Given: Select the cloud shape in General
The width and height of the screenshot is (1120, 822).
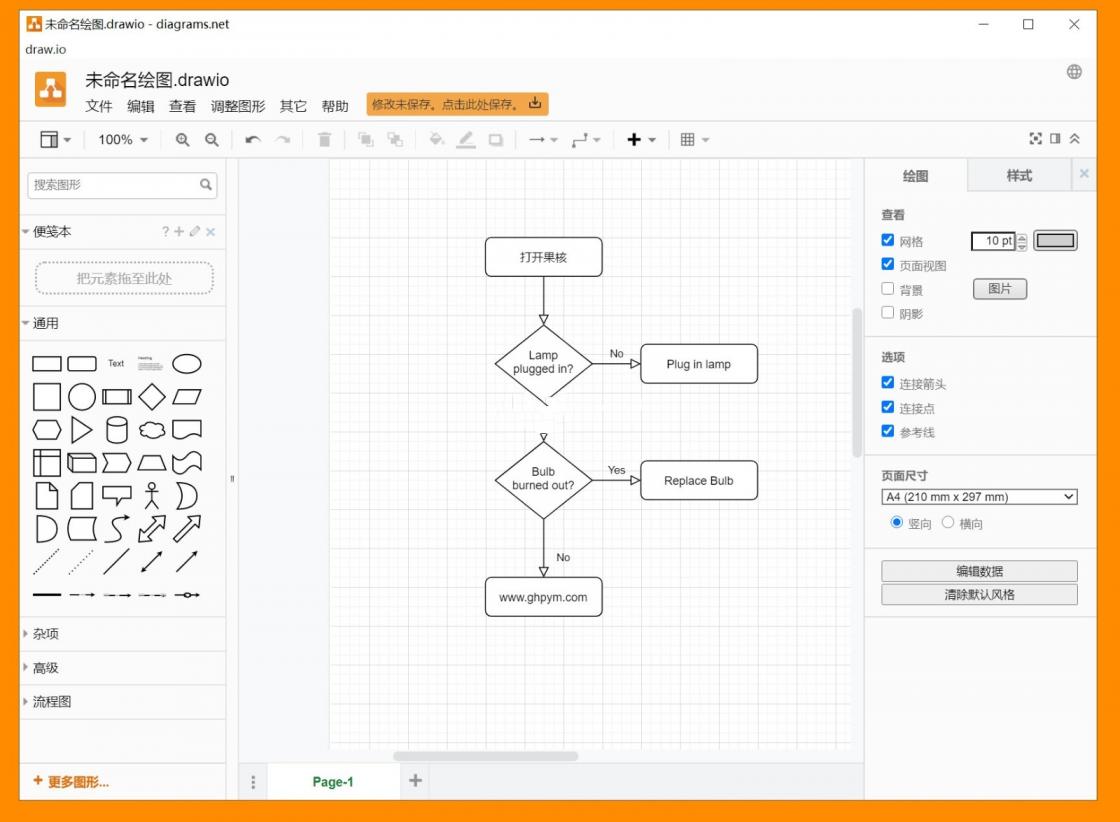Looking at the screenshot, I should [151, 430].
